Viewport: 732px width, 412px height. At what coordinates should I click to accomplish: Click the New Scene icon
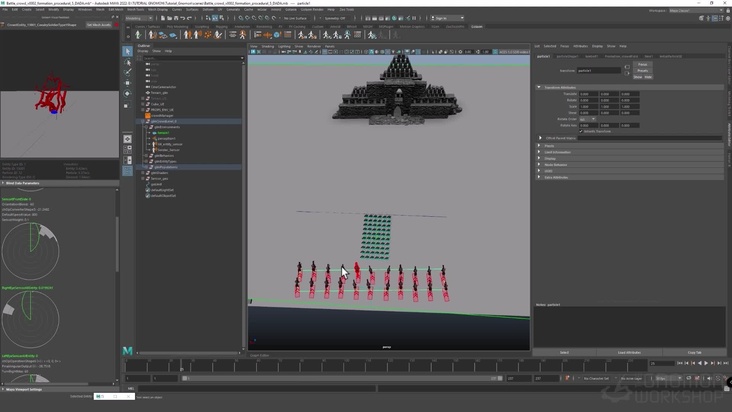tap(163, 18)
